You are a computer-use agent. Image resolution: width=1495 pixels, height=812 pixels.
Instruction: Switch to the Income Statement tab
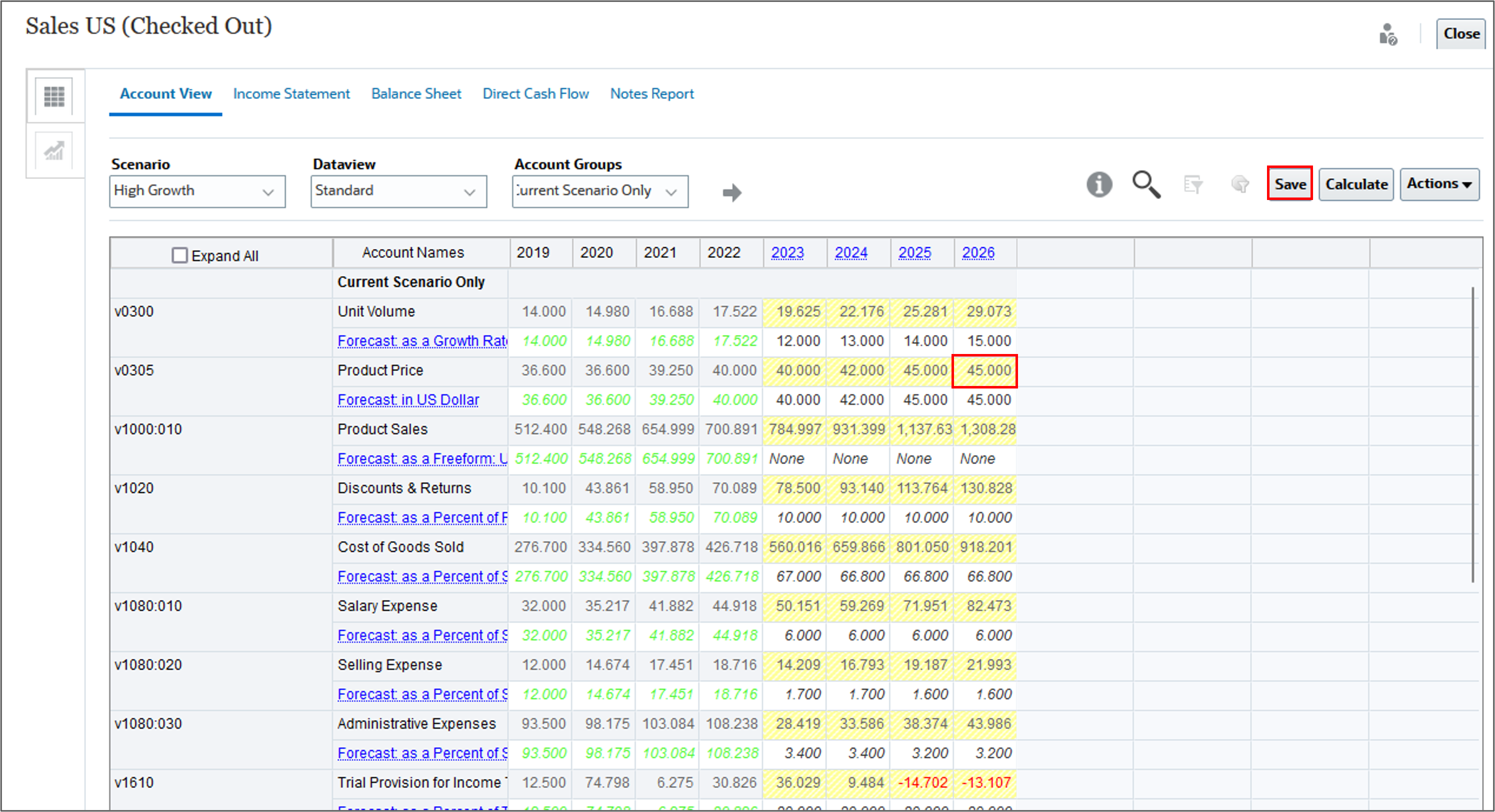(x=291, y=93)
